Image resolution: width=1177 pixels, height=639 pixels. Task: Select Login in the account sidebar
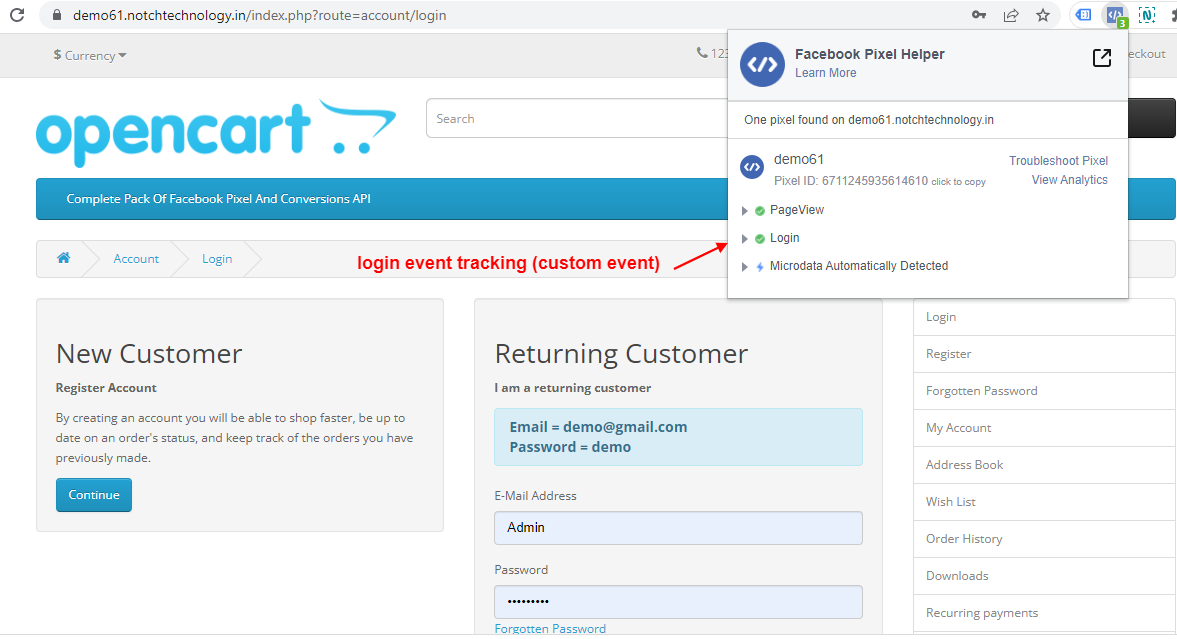click(x=1044, y=317)
